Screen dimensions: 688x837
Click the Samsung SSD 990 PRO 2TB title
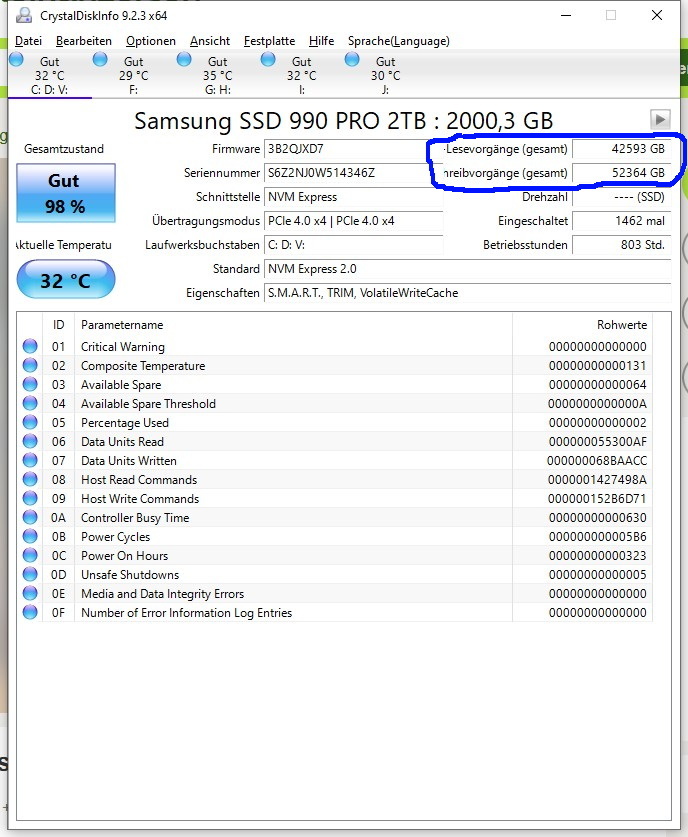point(343,121)
